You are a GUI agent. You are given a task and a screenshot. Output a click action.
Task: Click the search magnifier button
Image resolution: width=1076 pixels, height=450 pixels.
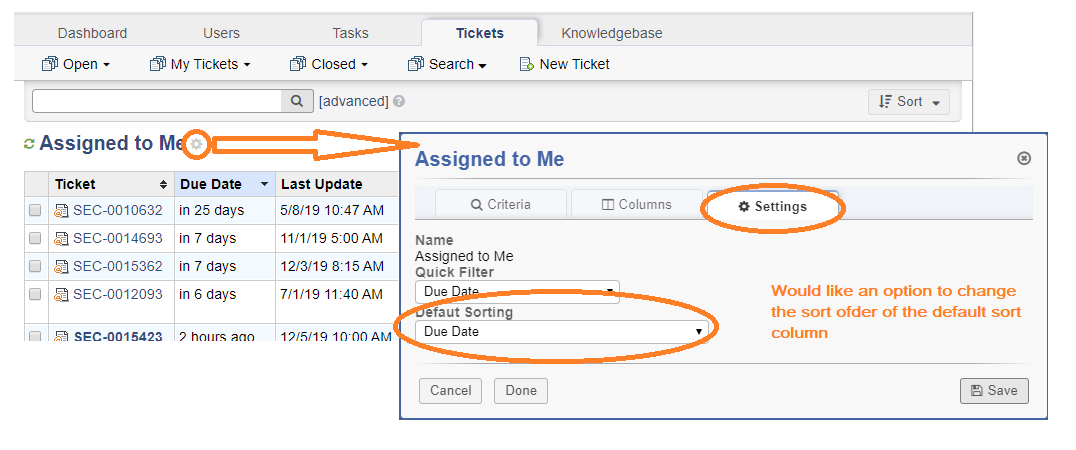297,101
